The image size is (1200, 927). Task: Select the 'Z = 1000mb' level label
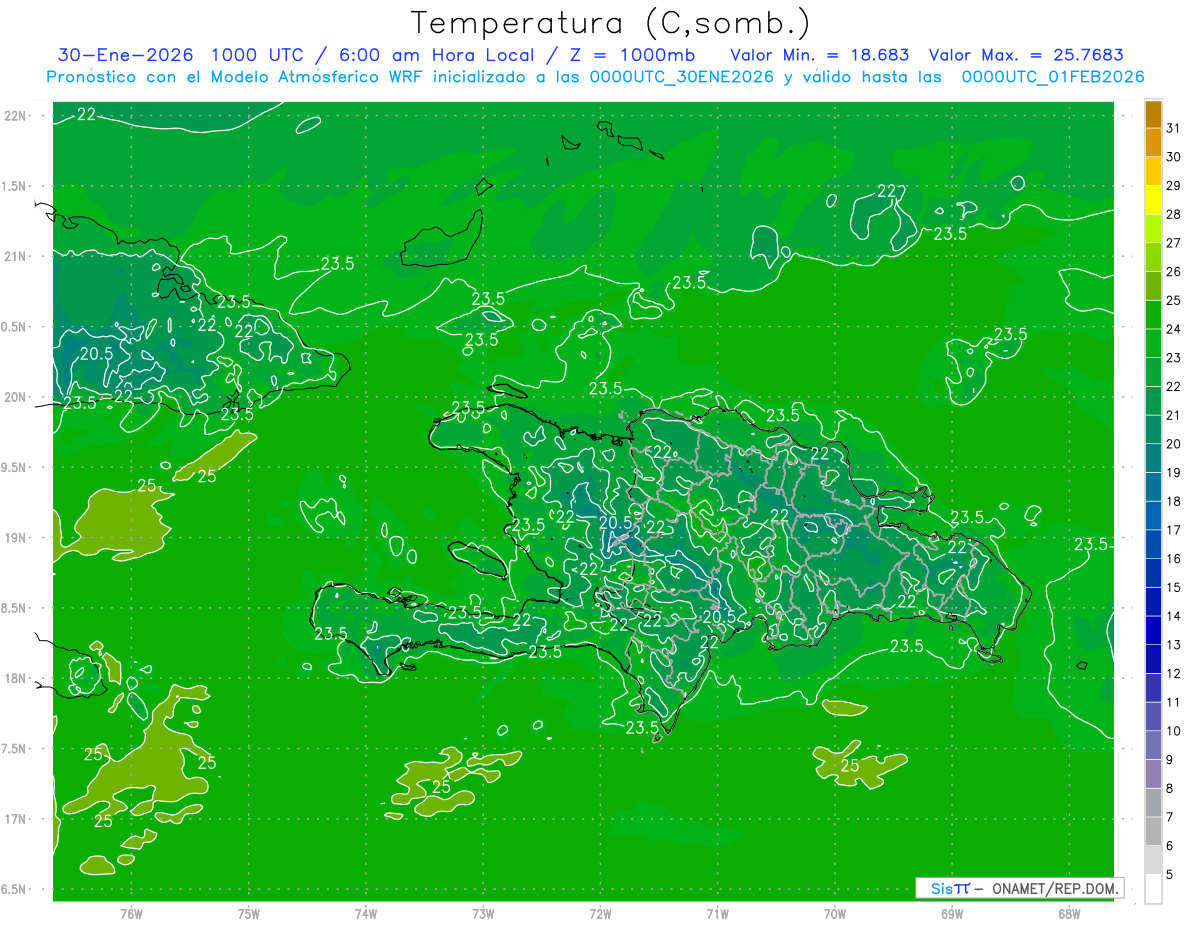click(x=629, y=55)
